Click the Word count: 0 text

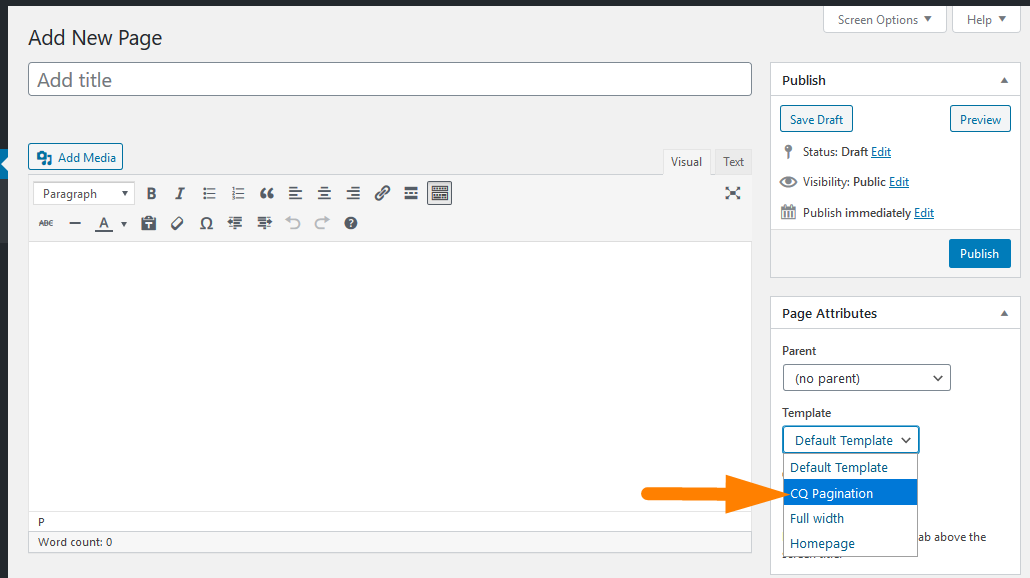point(75,542)
